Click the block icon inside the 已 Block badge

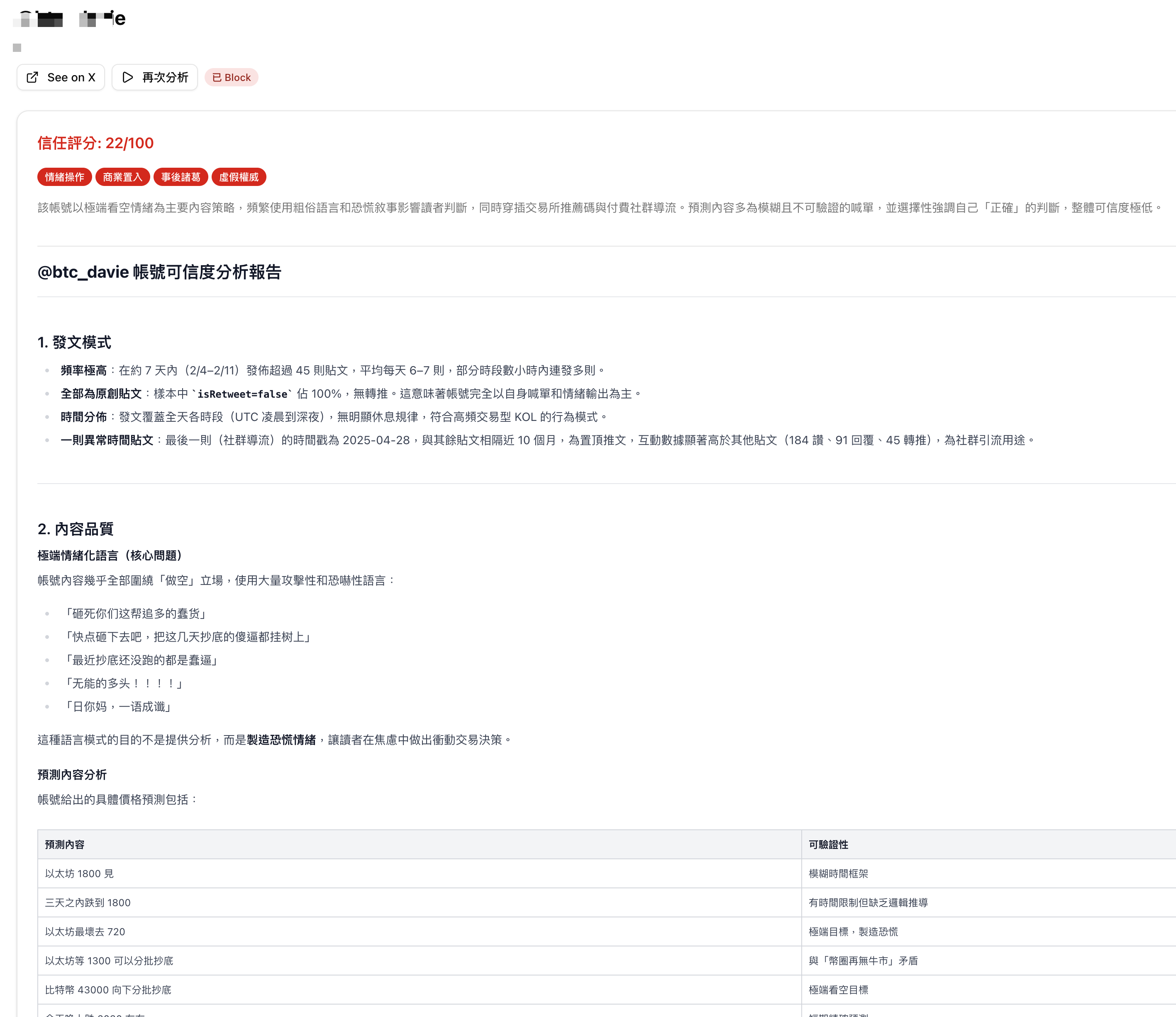click(x=217, y=77)
